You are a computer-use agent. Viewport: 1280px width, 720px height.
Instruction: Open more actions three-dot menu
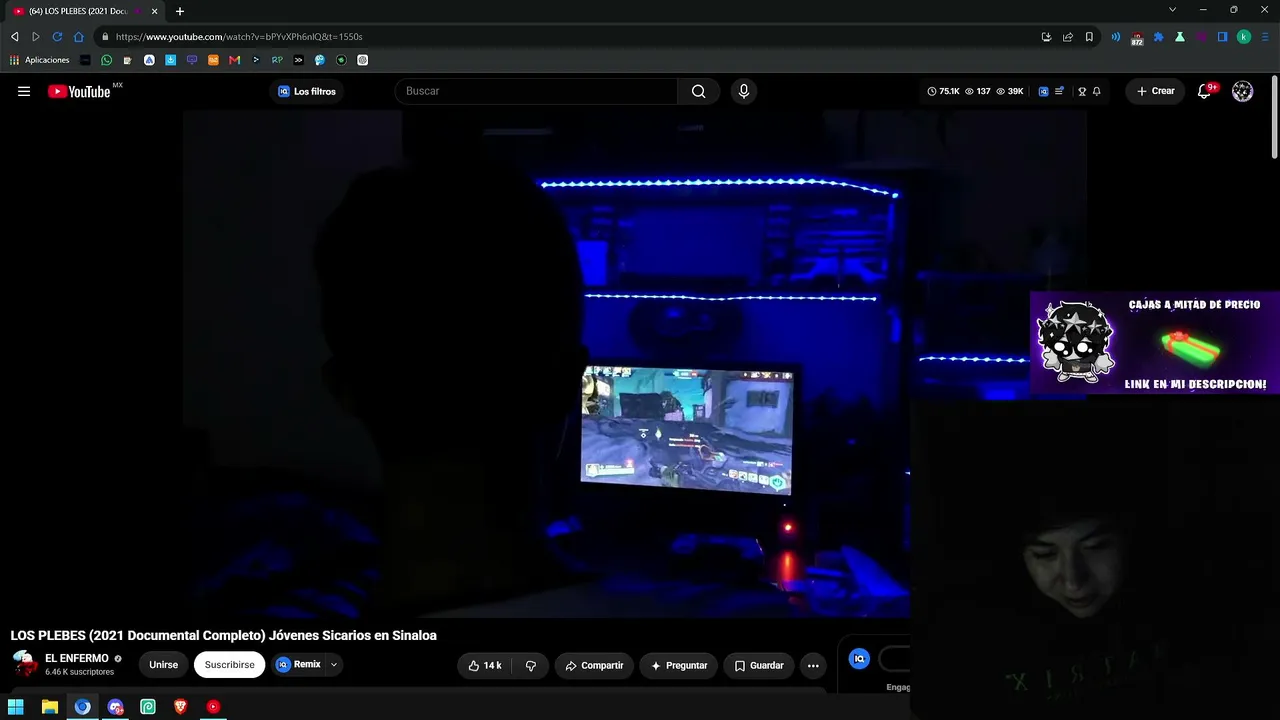[x=813, y=665]
